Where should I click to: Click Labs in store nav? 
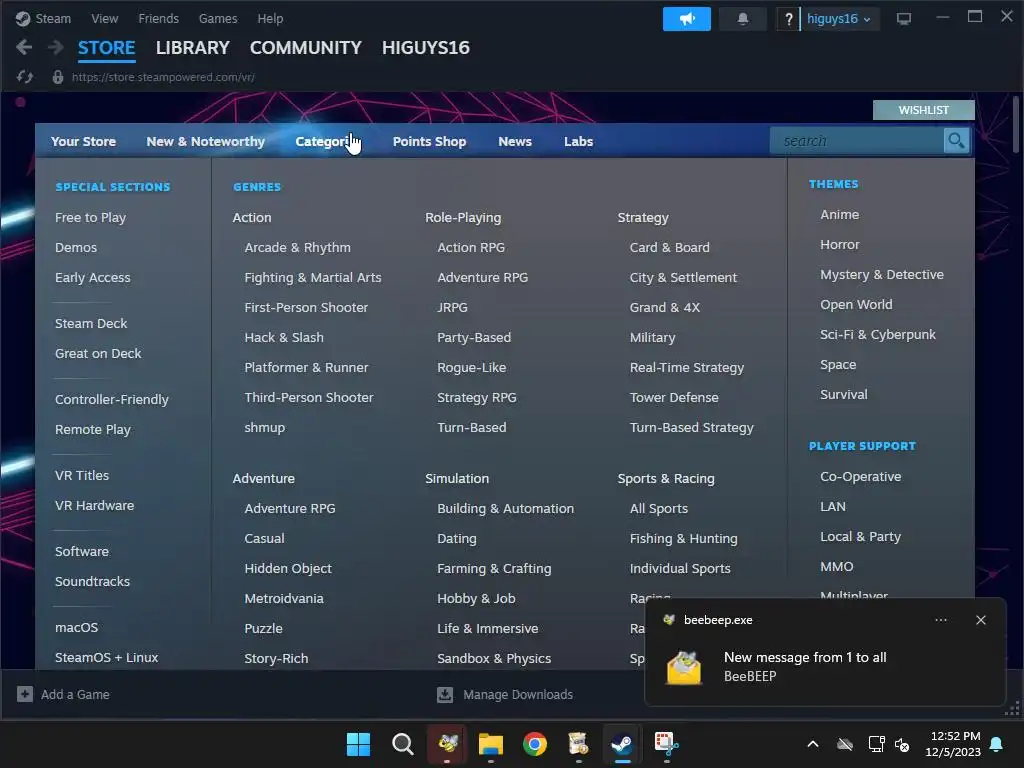click(x=578, y=141)
